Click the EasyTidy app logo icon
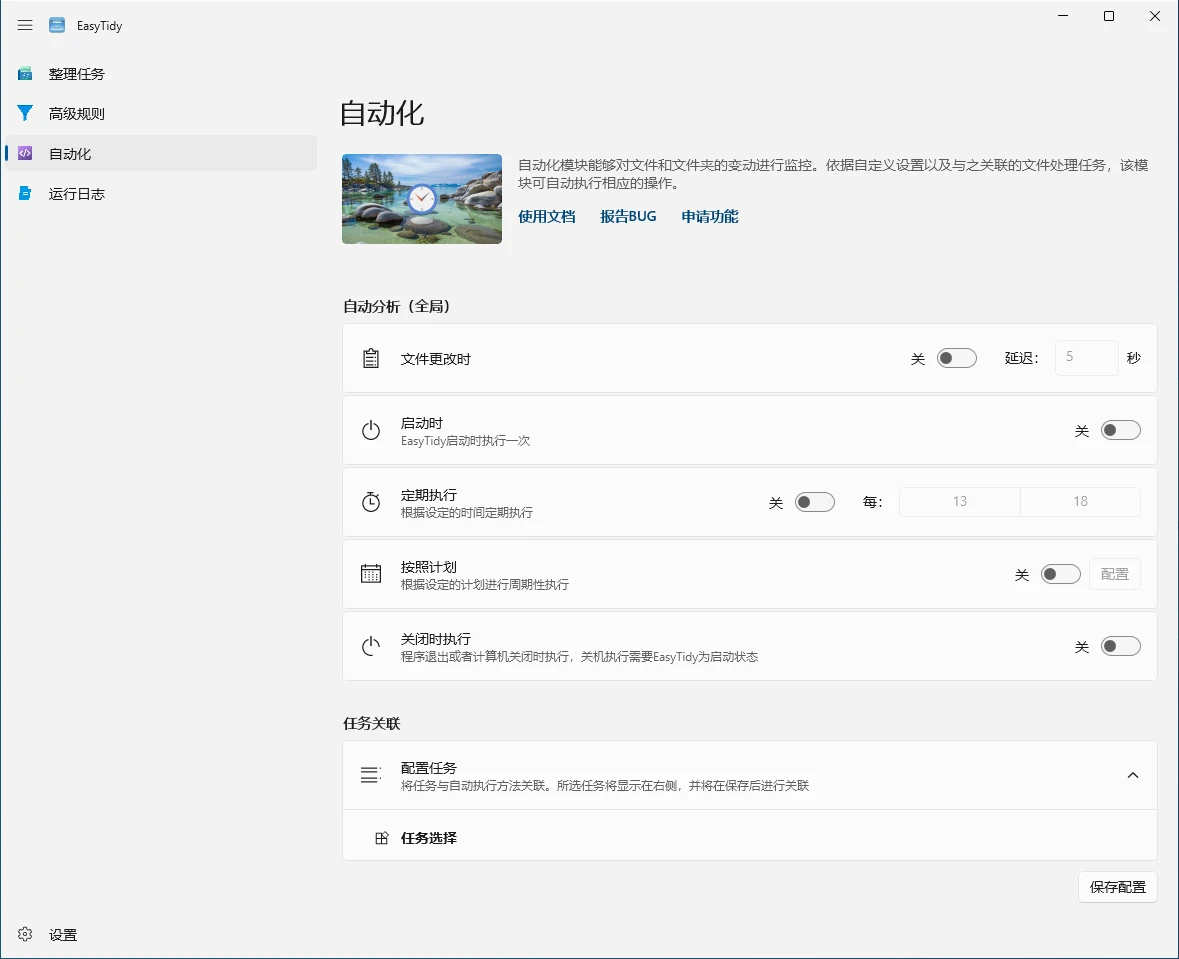1179x959 pixels. click(x=57, y=25)
